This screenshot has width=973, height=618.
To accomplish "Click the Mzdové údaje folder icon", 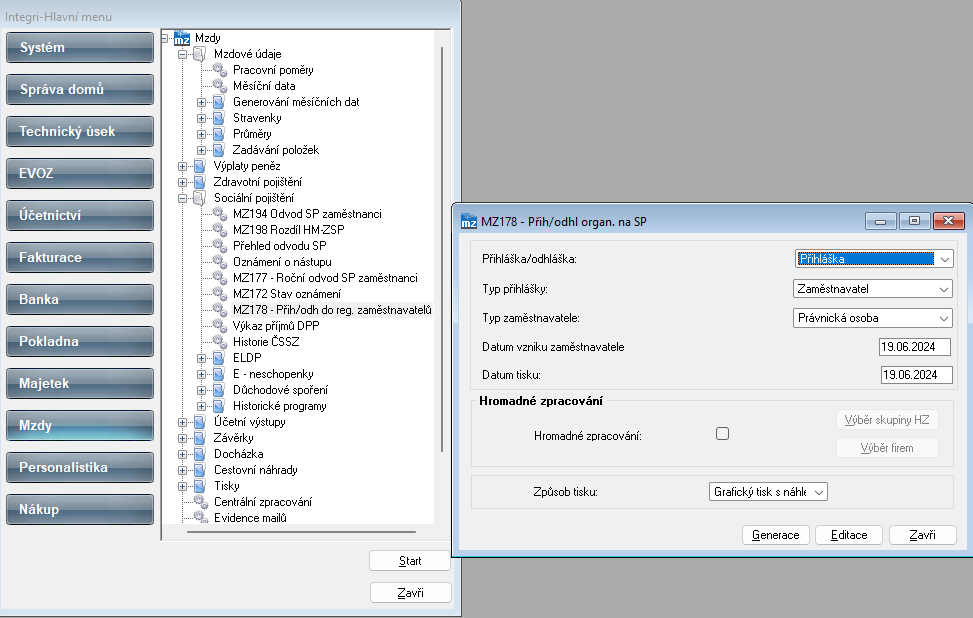I will point(200,54).
